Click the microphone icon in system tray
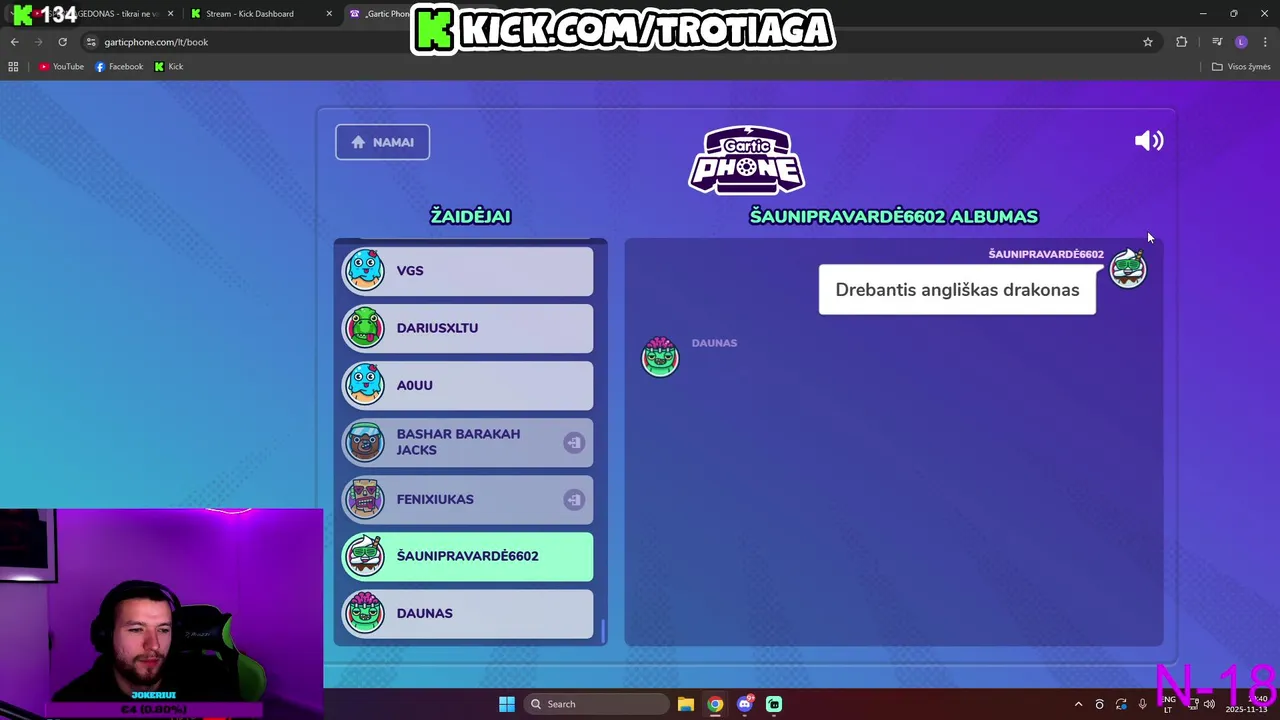 (x=1142, y=704)
